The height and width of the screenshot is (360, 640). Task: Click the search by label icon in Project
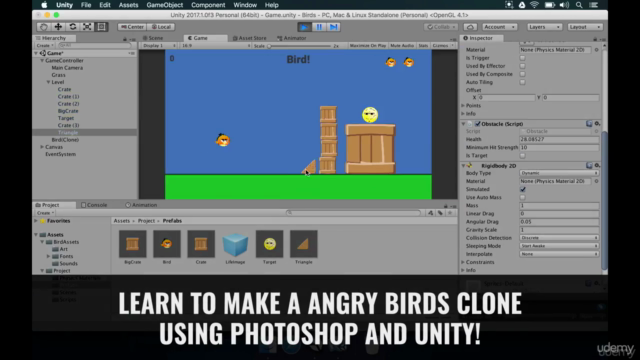point(440,213)
